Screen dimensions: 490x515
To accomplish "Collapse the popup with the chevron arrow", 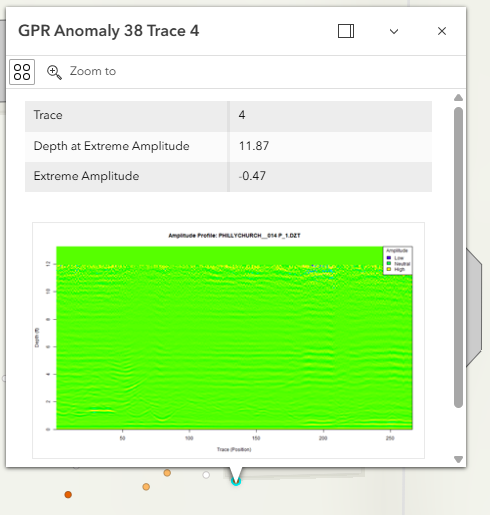I will (x=394, y=32).
